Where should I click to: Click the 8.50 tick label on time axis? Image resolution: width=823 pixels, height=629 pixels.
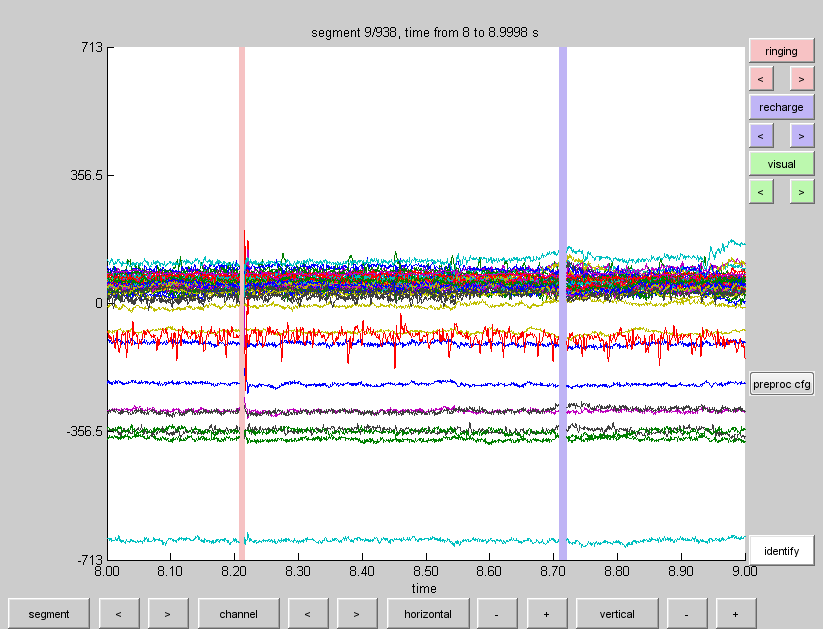[426, 571]
